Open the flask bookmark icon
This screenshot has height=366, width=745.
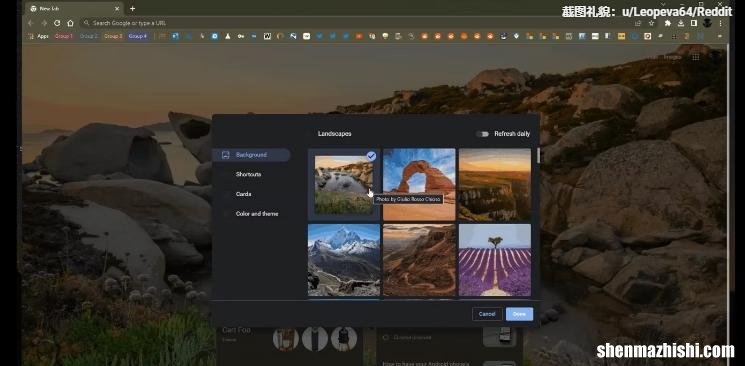tap(228, 36)
